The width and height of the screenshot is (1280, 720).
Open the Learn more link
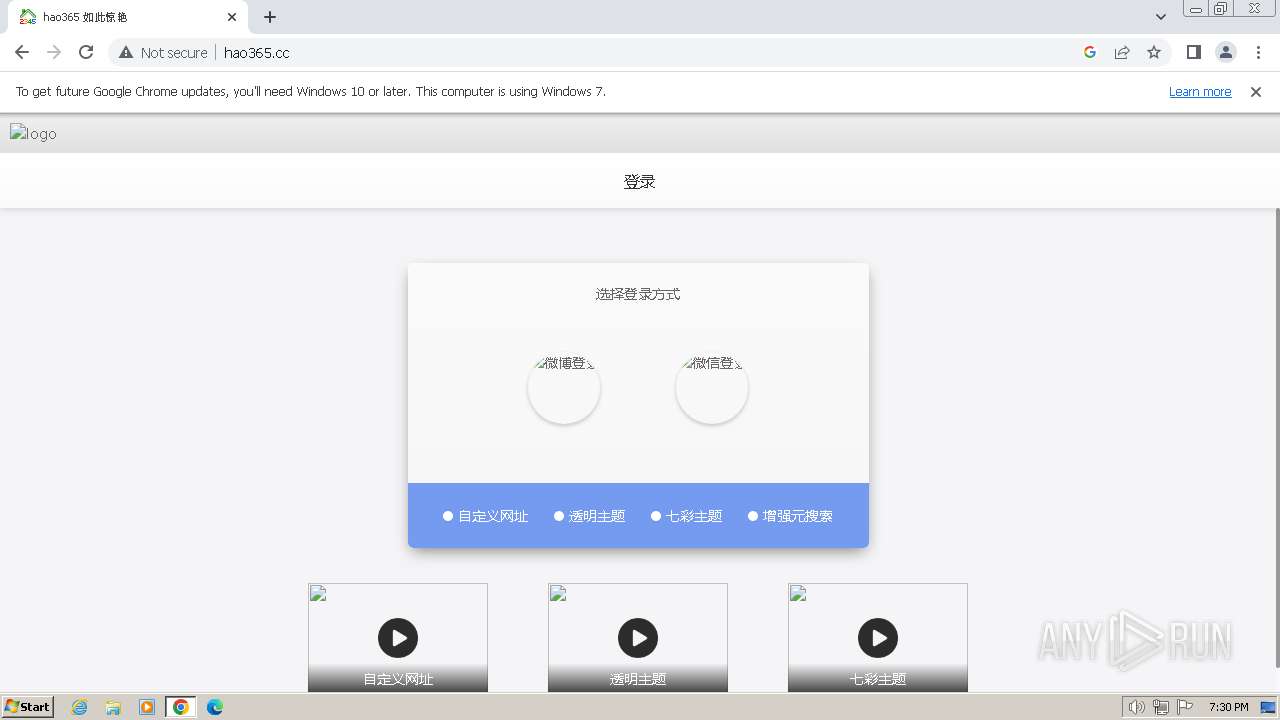1200,91
